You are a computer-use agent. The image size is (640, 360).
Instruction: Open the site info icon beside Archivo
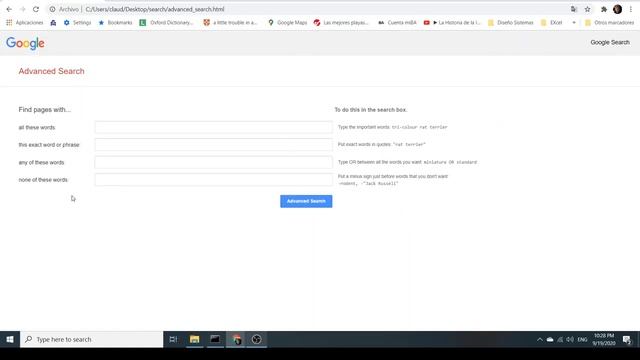(52, 9)
